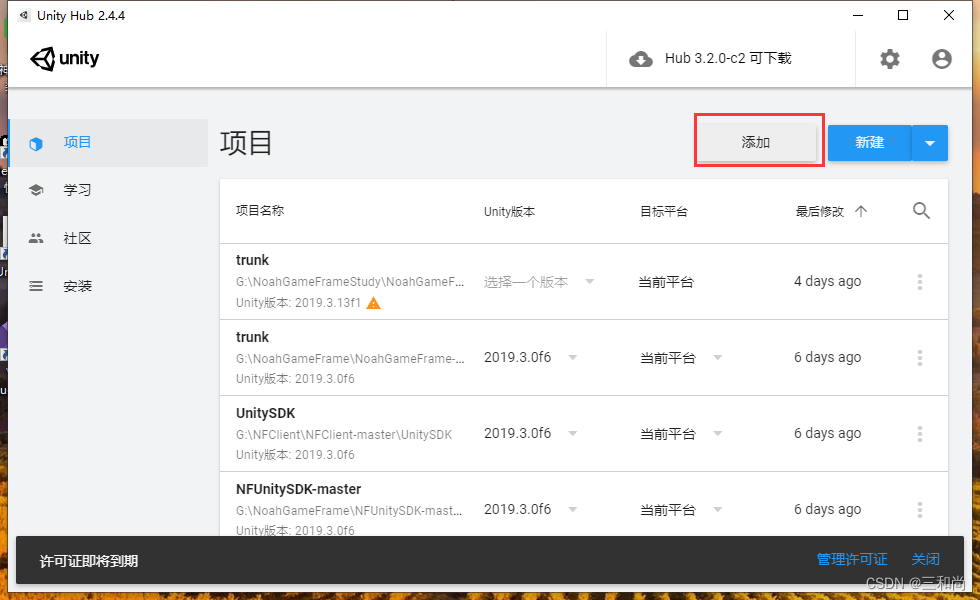Screen dimensions: 980x600
Task: Click the 目标平台 column header
Action: coord(664,211)
